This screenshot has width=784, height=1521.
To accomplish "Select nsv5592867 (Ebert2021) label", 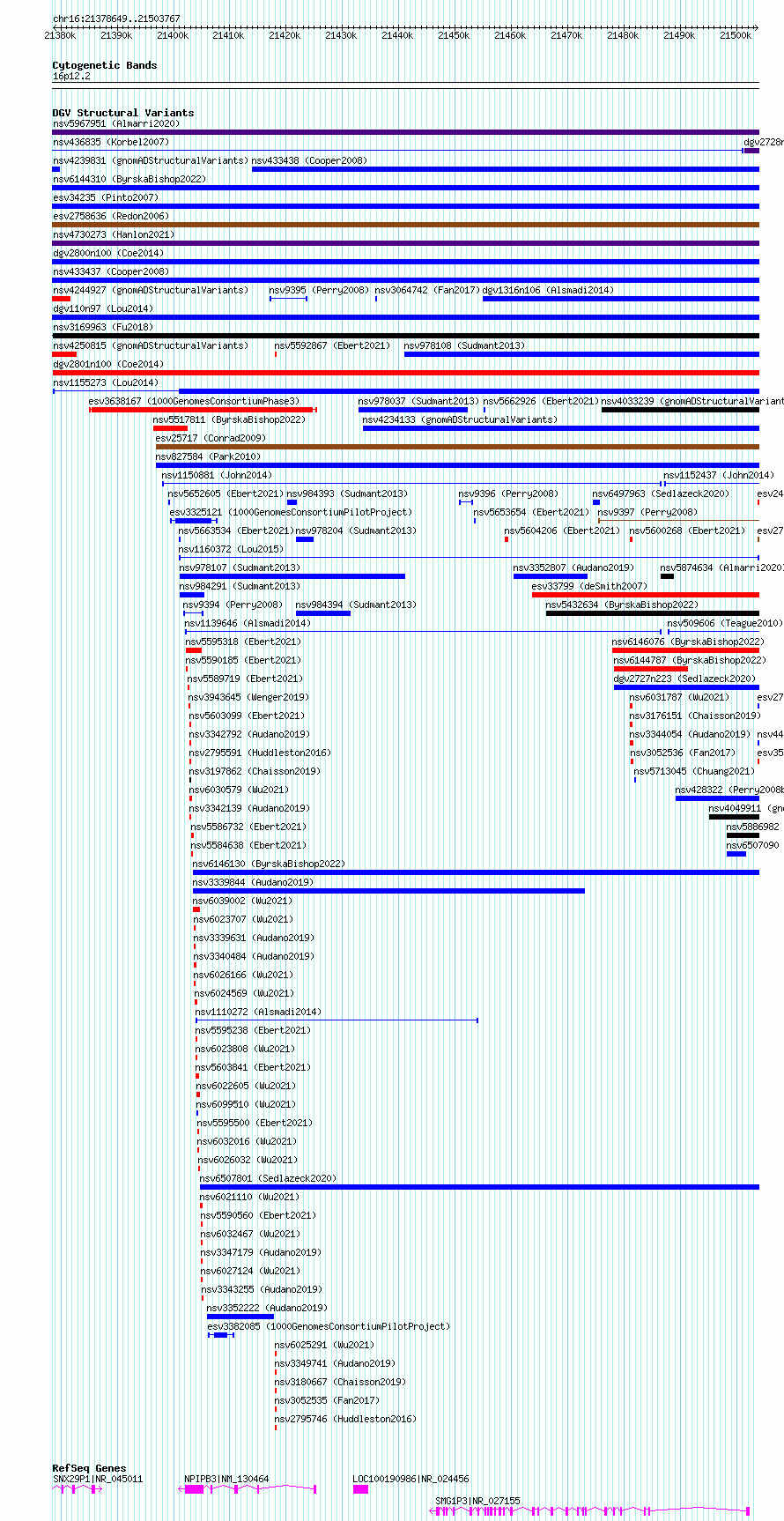I will (332, 345).
